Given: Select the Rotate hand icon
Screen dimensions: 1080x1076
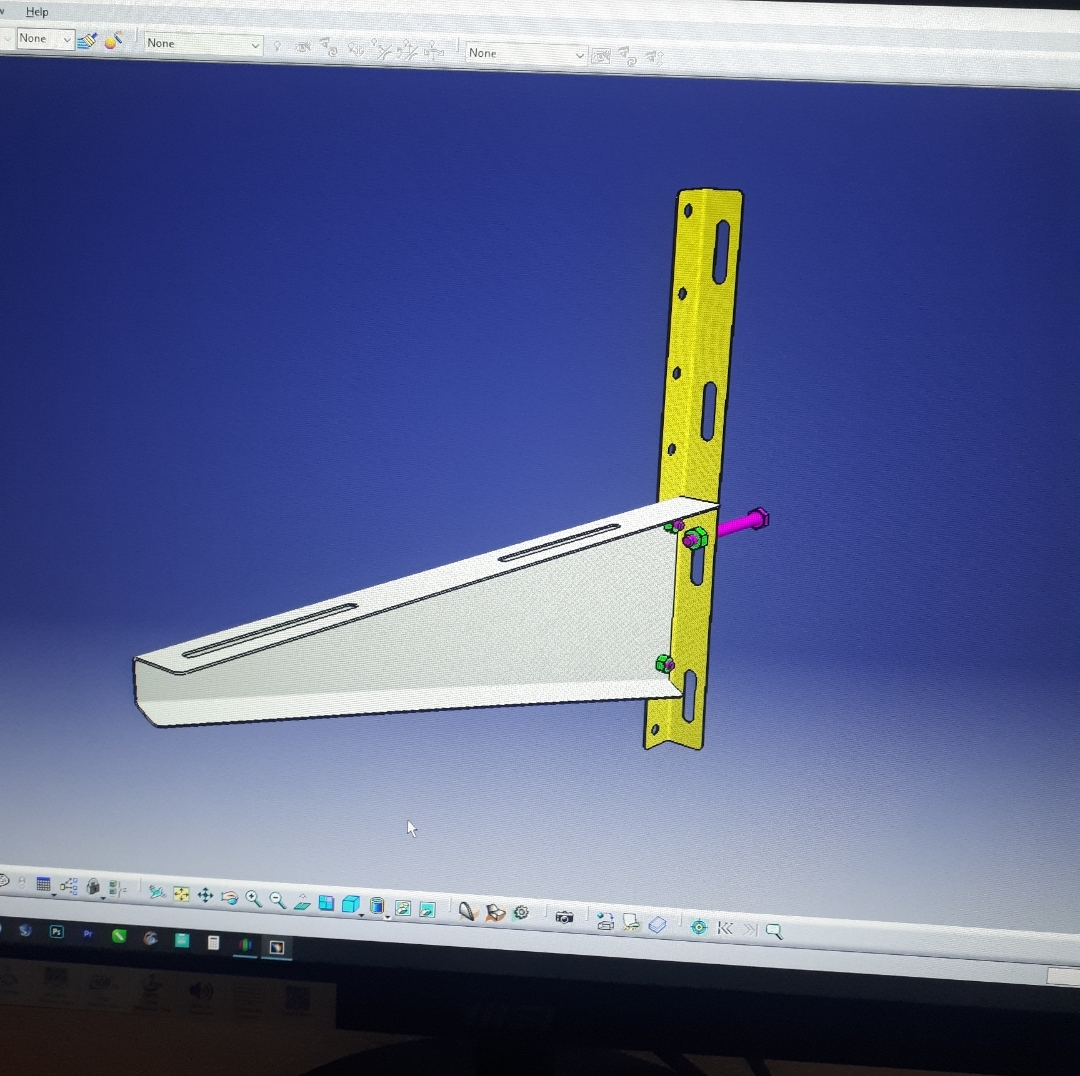Looking at the screenshot, I should tap(229, 898).
